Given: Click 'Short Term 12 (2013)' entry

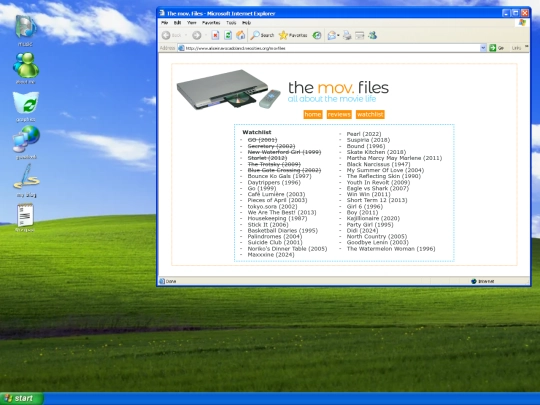Looking at the screenshot, I should click(x=377, y=200).
